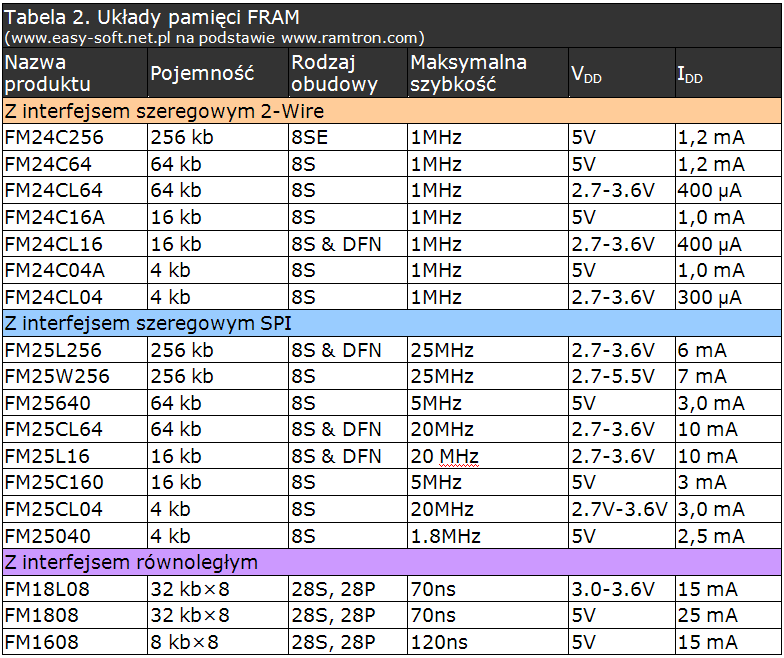Screen dimensions: 784x658
Task: Click the 256 kb capacity of FM24C256
Action: point(218,138)
